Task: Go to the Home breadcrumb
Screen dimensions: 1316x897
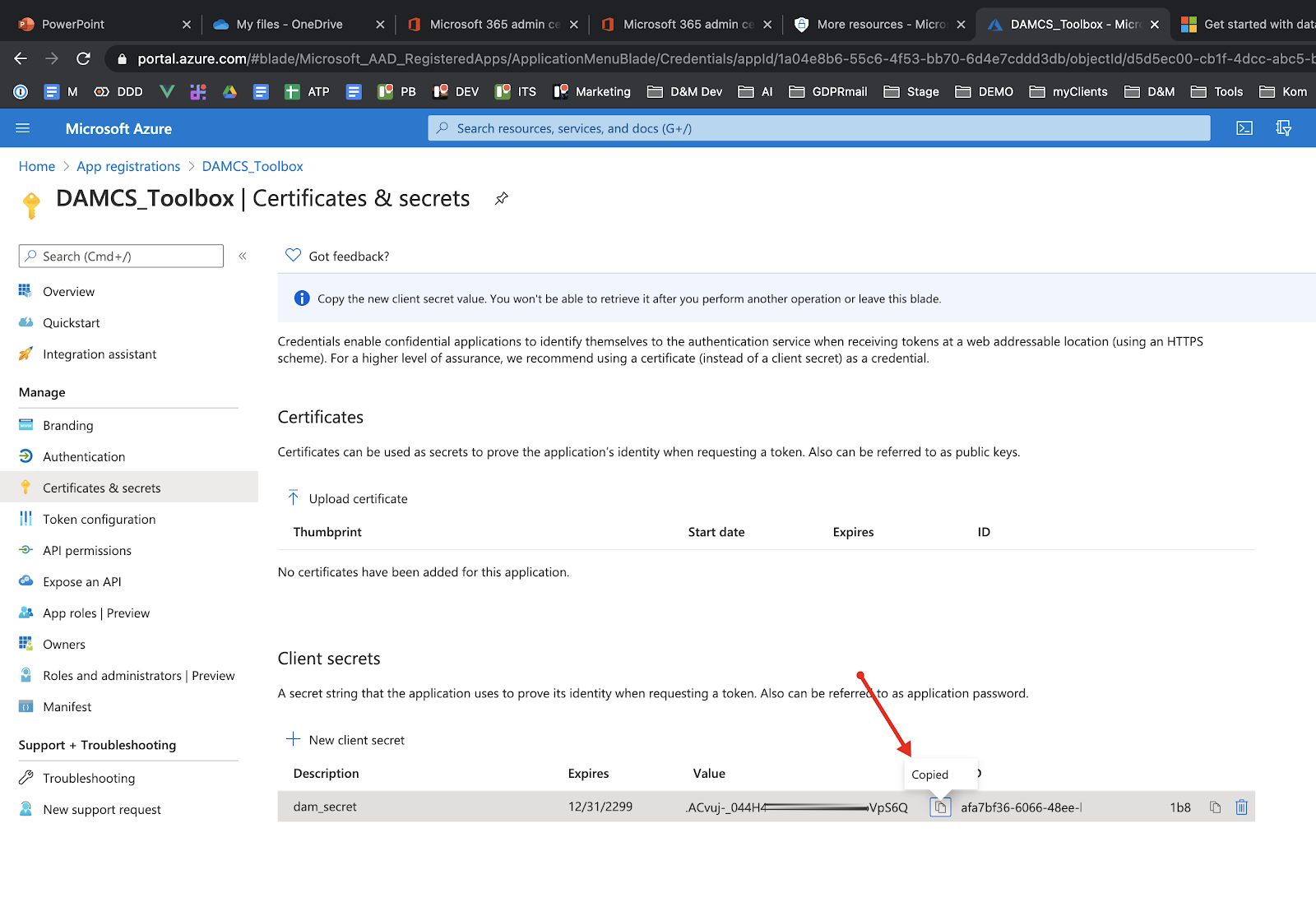Action: 37,166
